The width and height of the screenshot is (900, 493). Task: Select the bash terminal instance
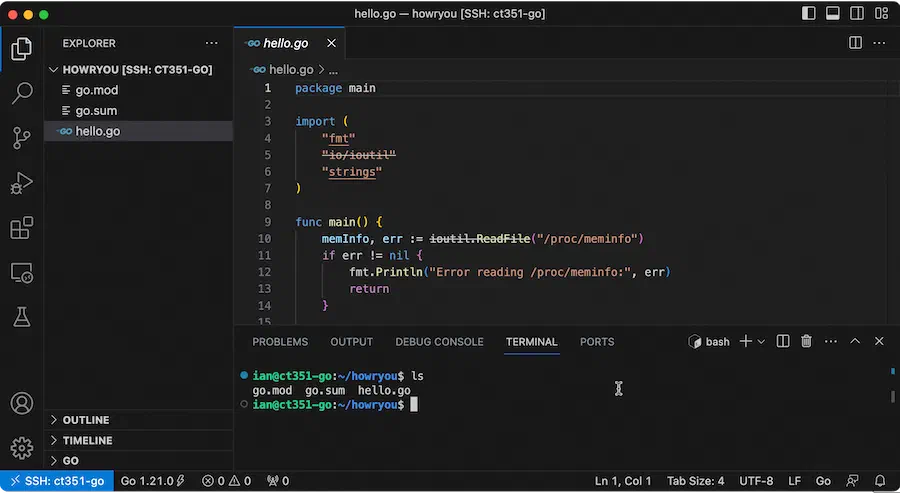coord(709,341)
